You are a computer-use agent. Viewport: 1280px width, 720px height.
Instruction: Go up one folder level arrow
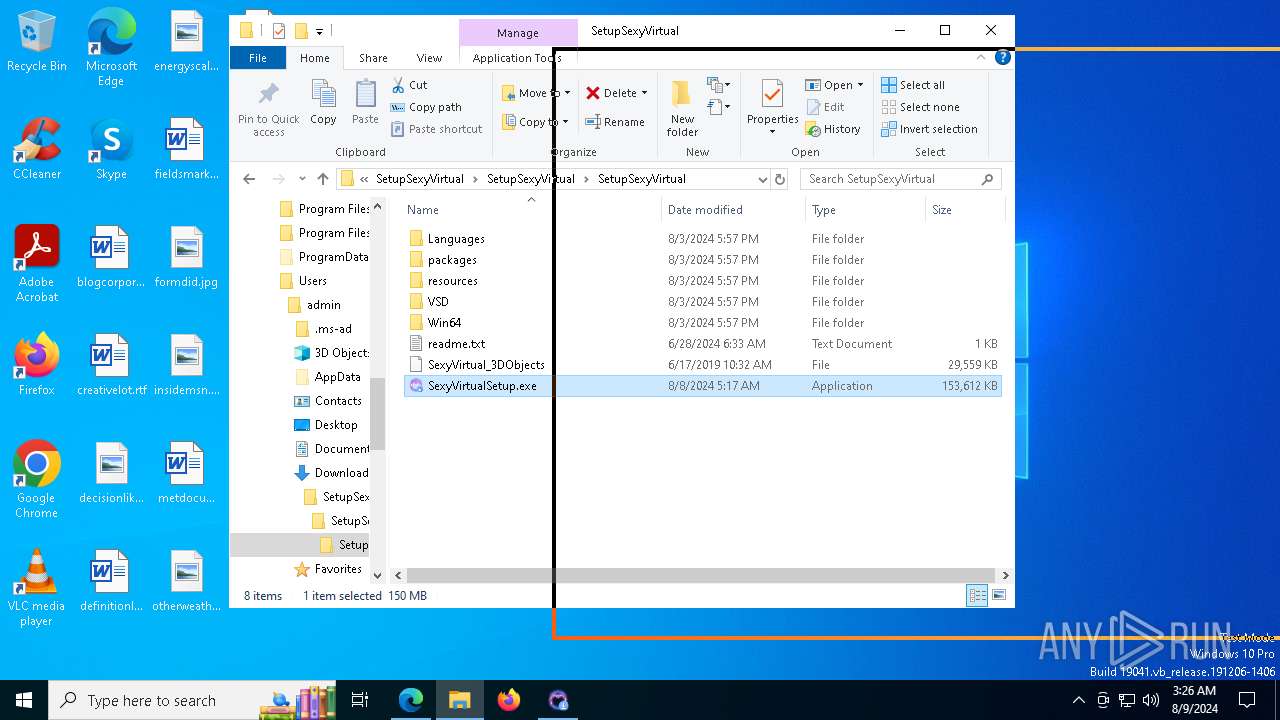tap(322, 179)
